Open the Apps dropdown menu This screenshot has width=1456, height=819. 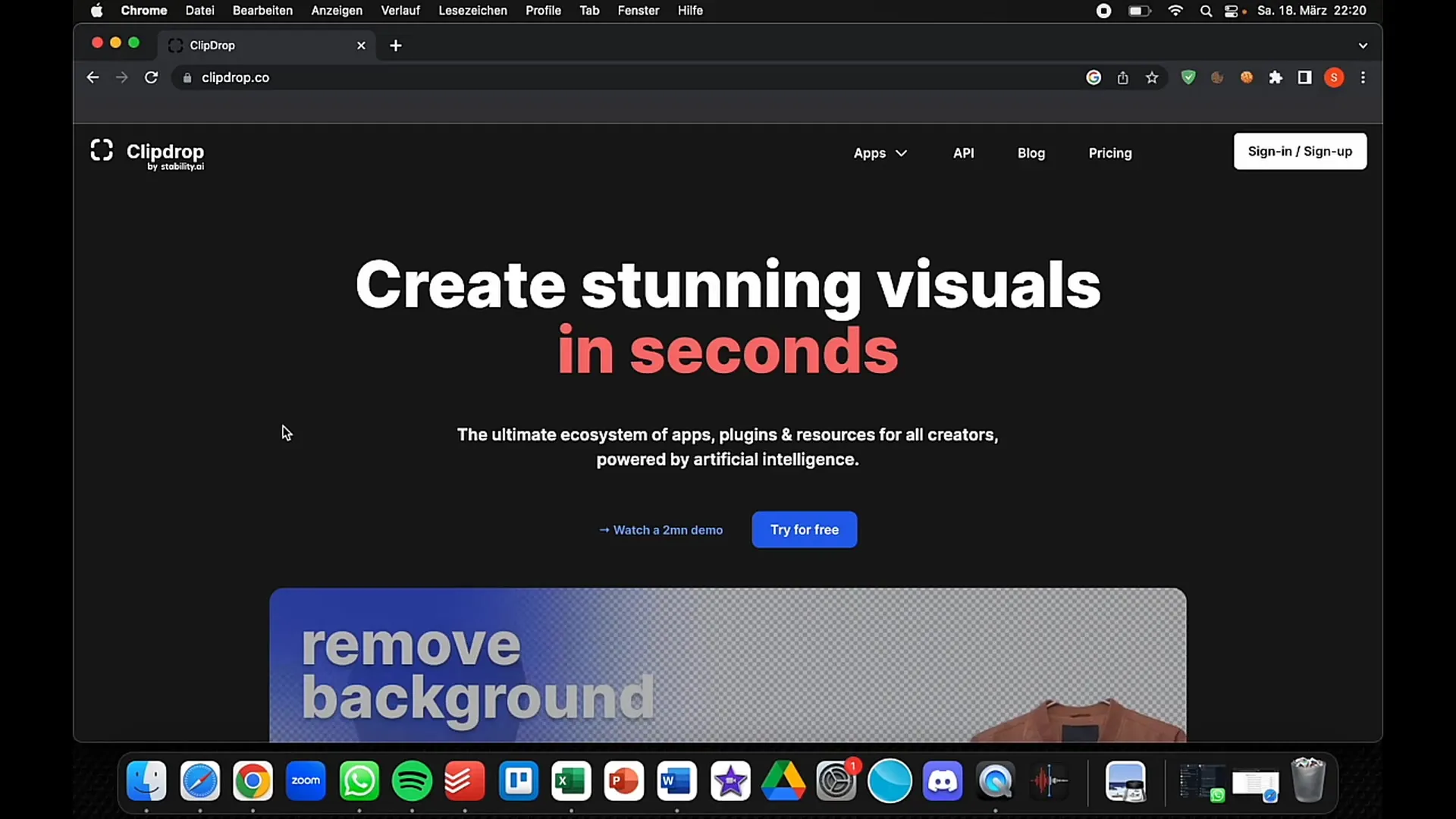coord(880,153)
